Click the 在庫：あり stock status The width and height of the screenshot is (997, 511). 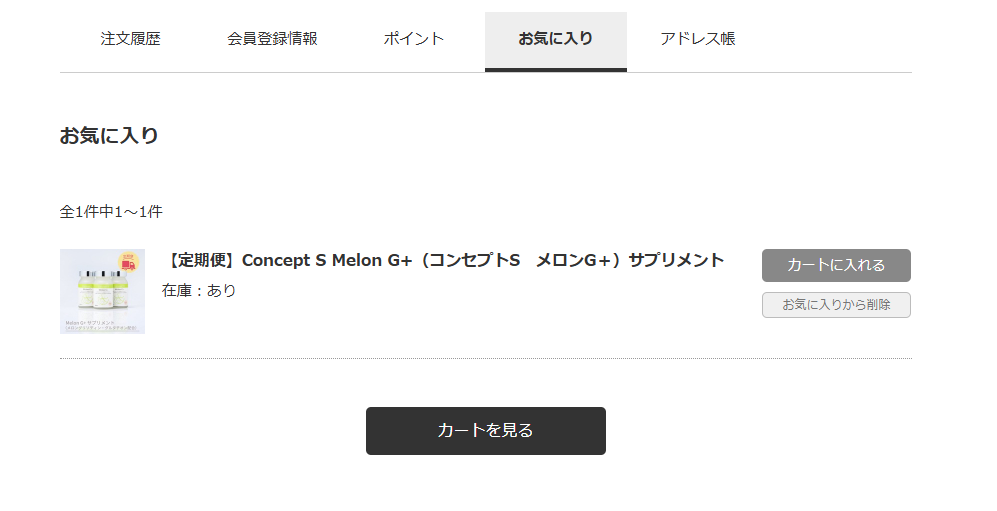coord(199,291)
